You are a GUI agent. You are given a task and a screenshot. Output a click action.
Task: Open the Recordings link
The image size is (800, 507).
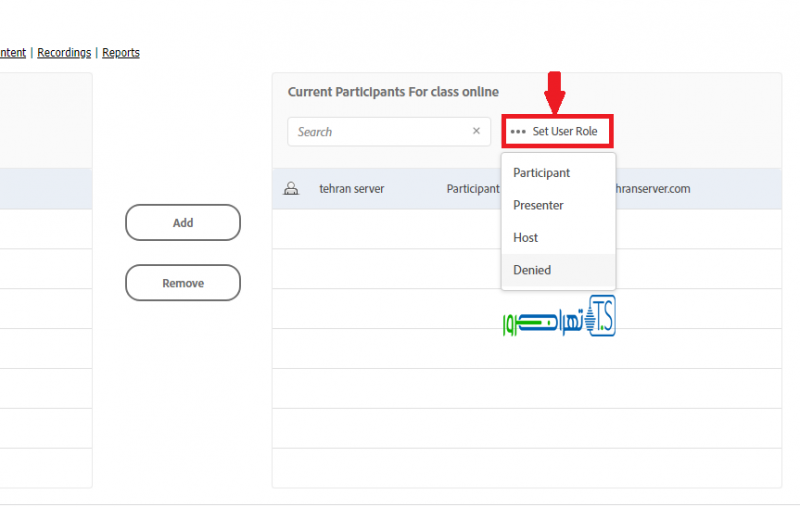click(64, 53)
